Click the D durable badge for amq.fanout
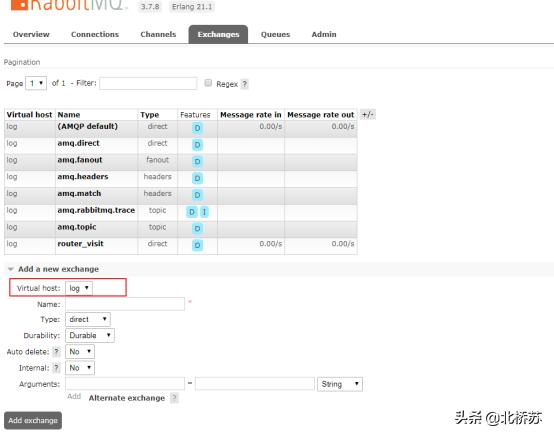The image size is (554, 437). pyautogui.click(x=197, y=161)
